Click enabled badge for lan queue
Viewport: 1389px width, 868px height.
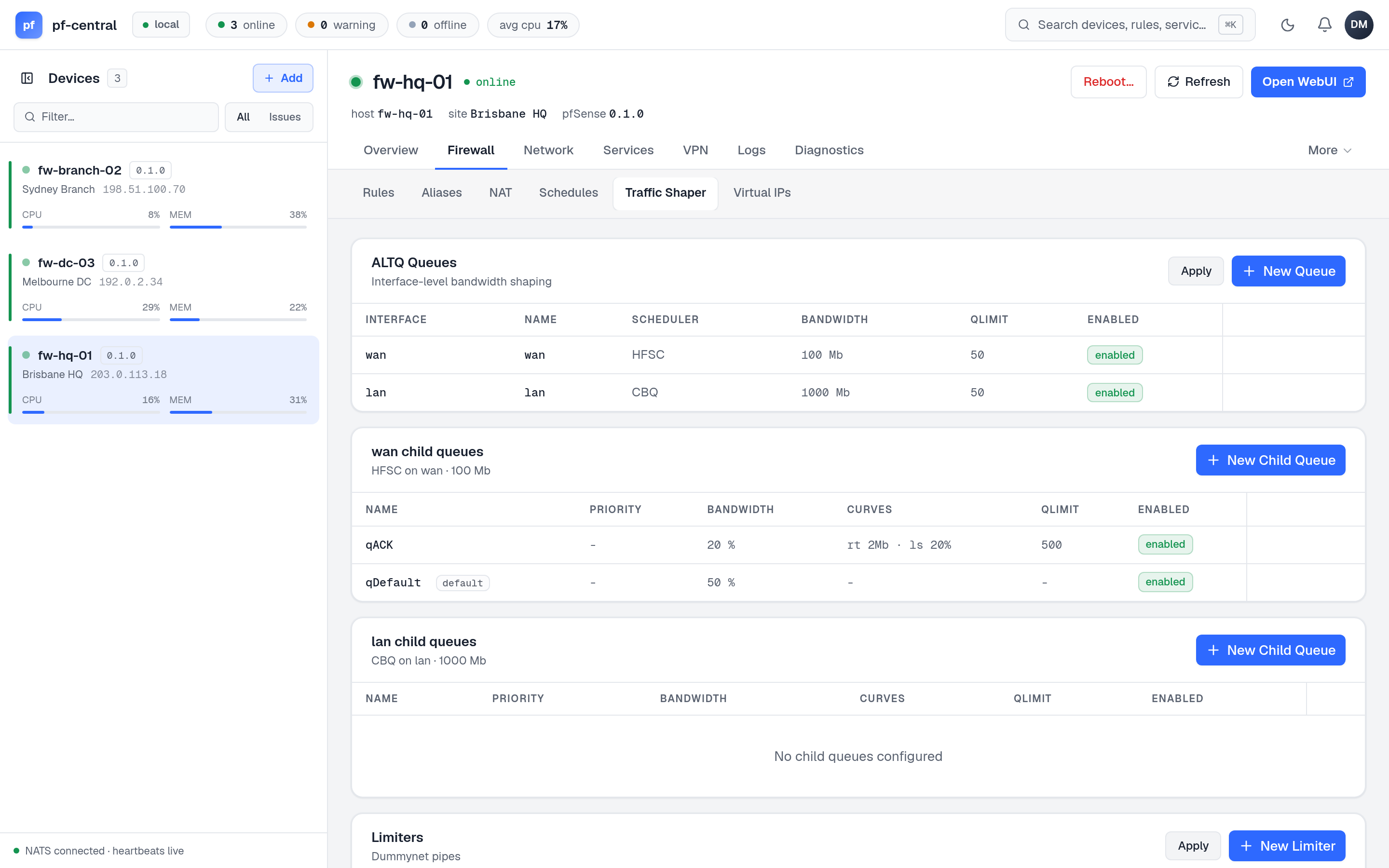pos(1115,393)
